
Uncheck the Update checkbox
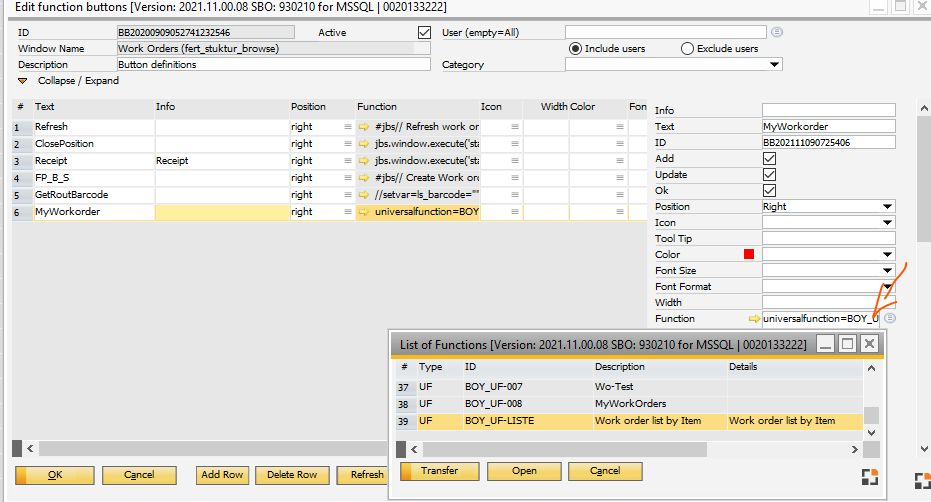point(769,175)
